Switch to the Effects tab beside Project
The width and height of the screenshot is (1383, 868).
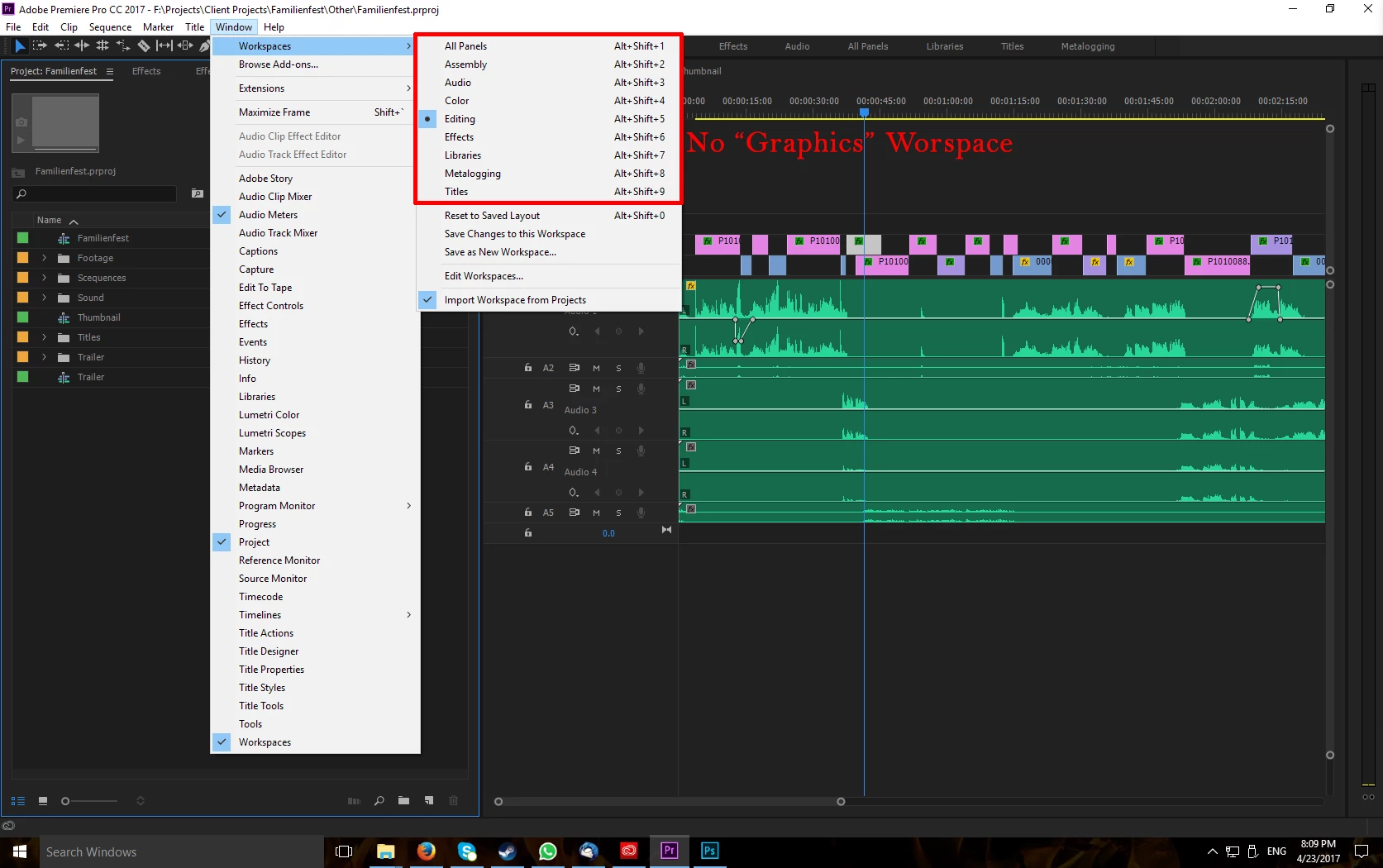146,71
